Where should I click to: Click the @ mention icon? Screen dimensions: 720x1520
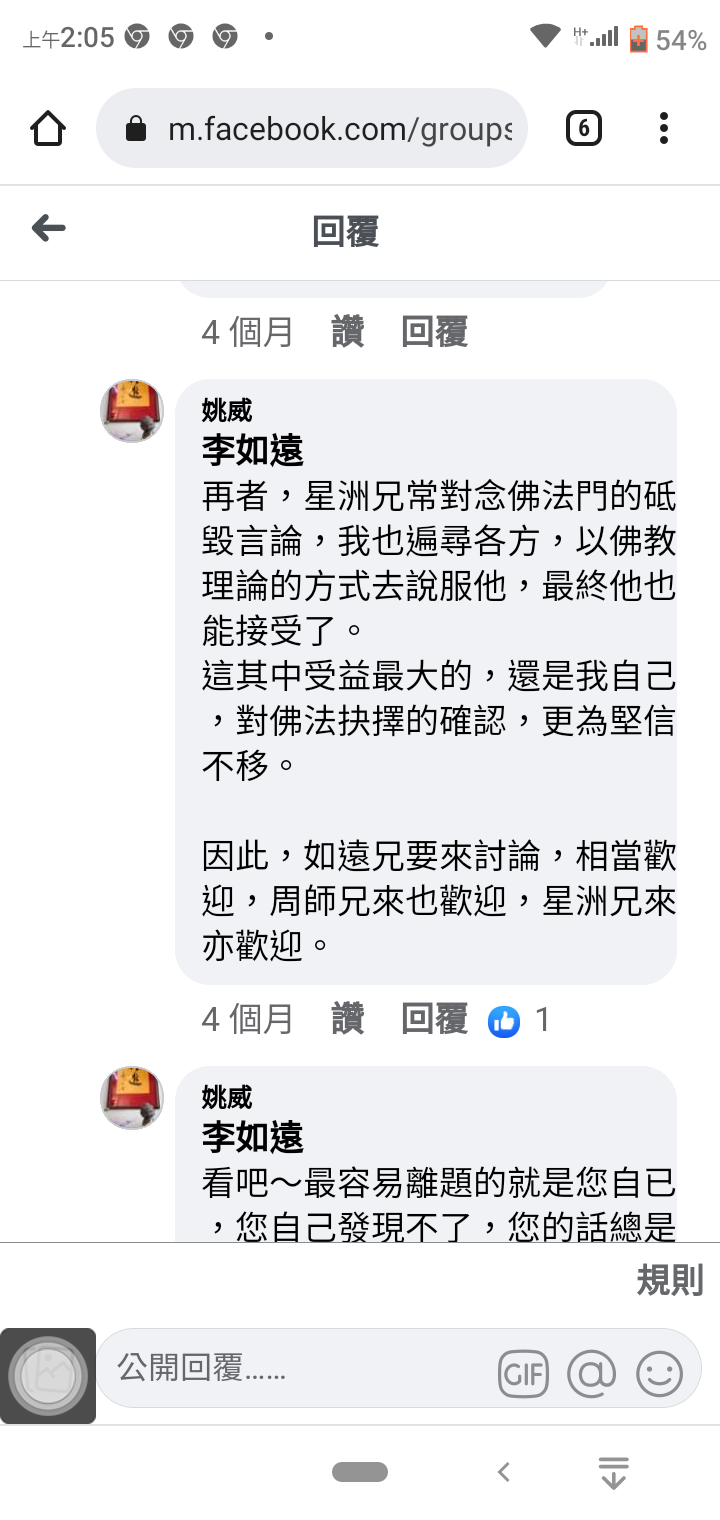[591, 1374]
